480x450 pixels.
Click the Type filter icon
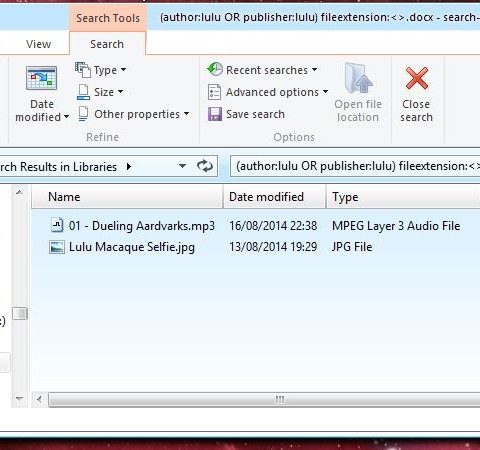(x=83, y=70)
